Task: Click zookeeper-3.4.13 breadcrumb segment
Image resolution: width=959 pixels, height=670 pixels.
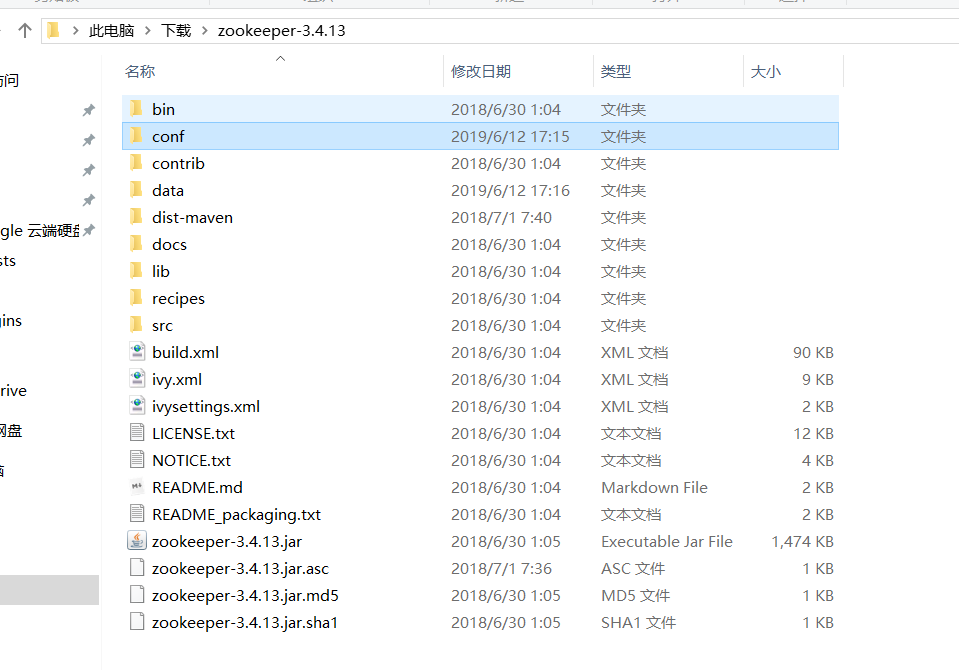Action: pyautogui.click(x=281, y=31)
